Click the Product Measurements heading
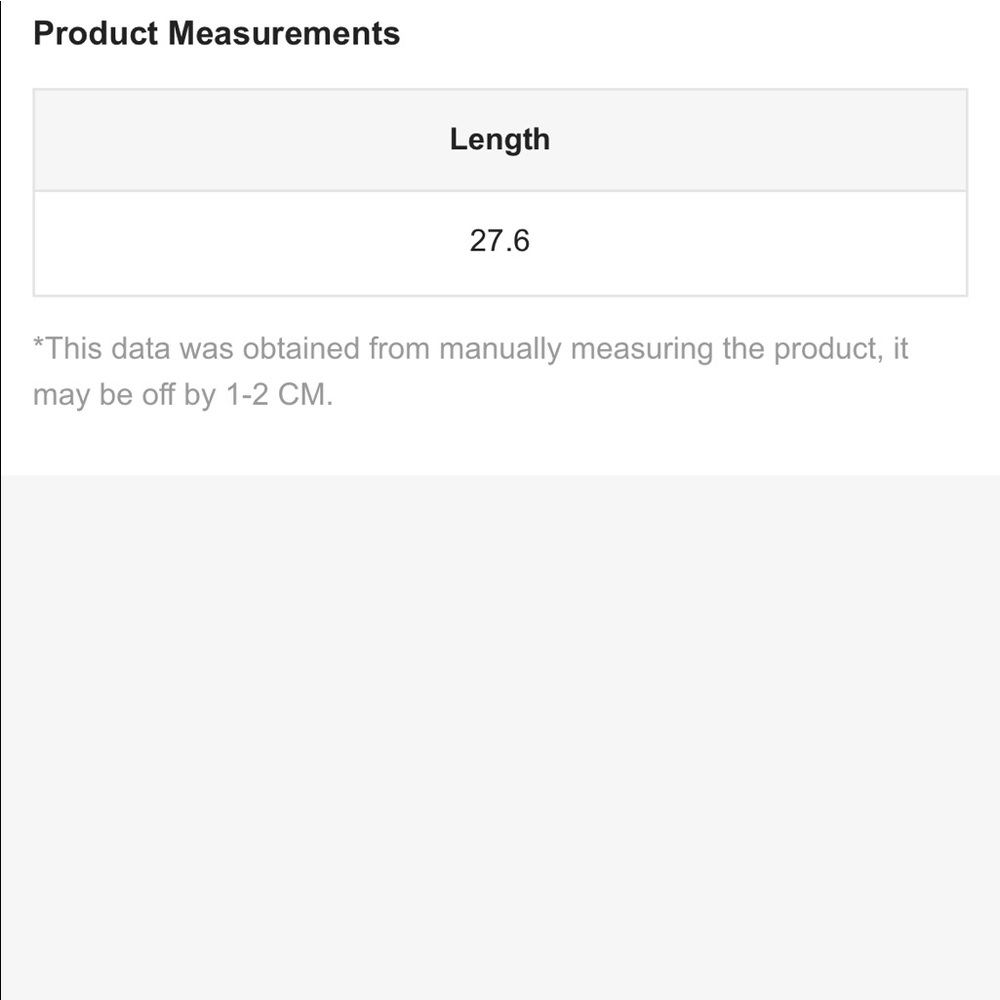The image size is (1000, 1000). pos(216,33)
